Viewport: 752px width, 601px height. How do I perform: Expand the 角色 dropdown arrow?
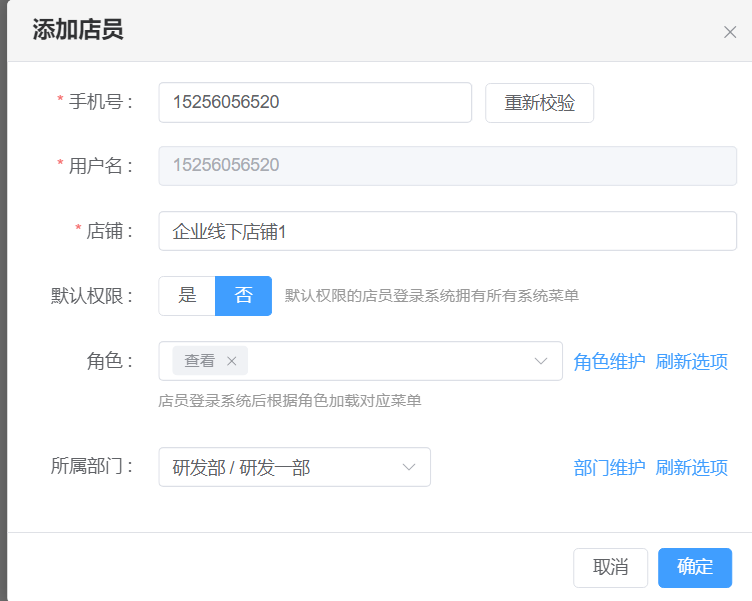[540, 361]
